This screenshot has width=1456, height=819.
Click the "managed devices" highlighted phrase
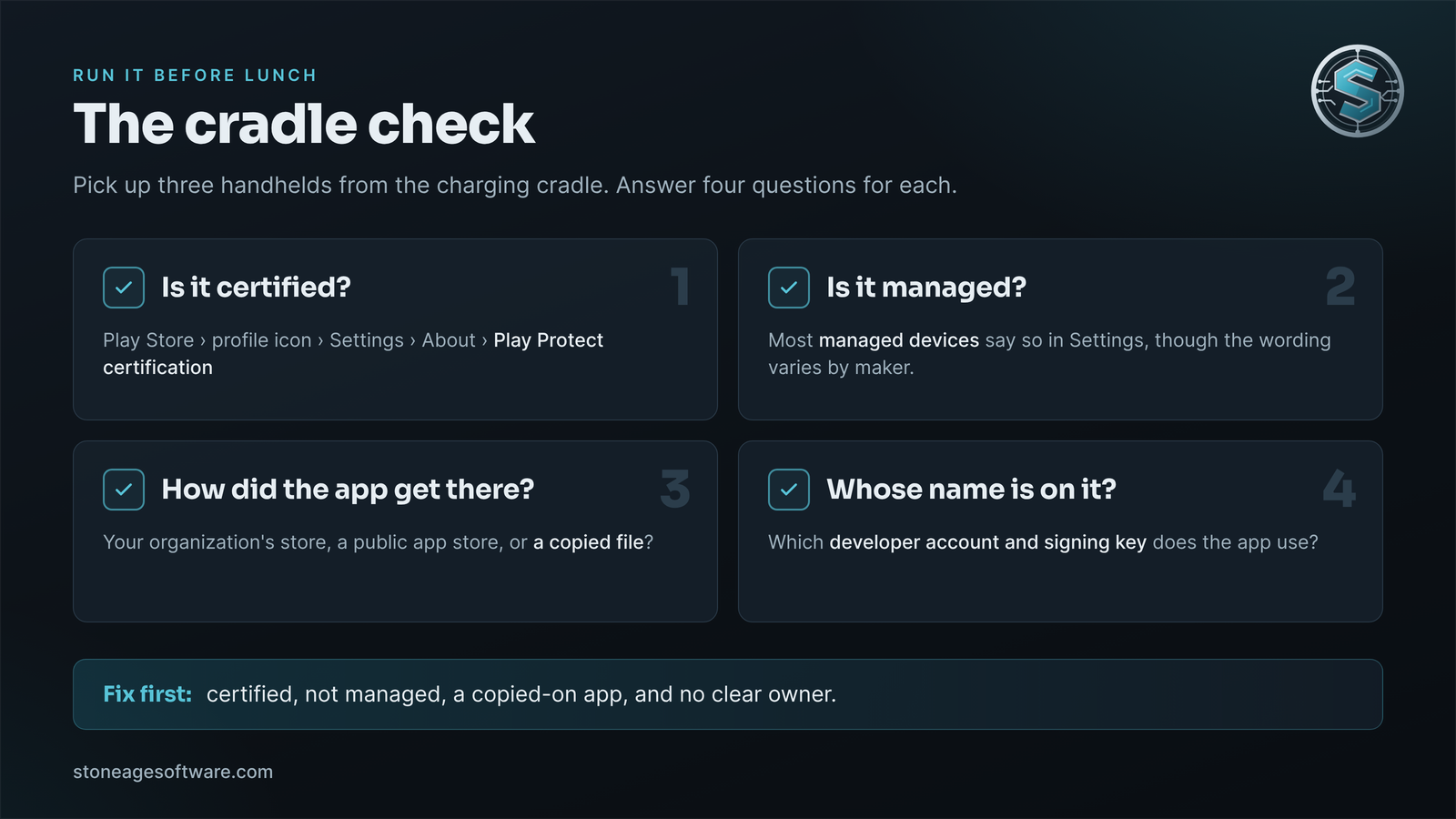tap(899, 340)
